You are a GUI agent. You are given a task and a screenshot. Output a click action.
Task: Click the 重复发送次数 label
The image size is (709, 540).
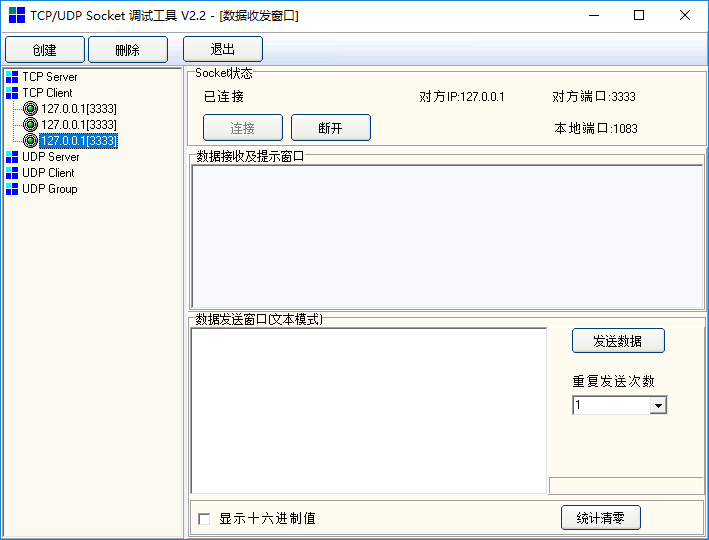[x=614, y=381]
